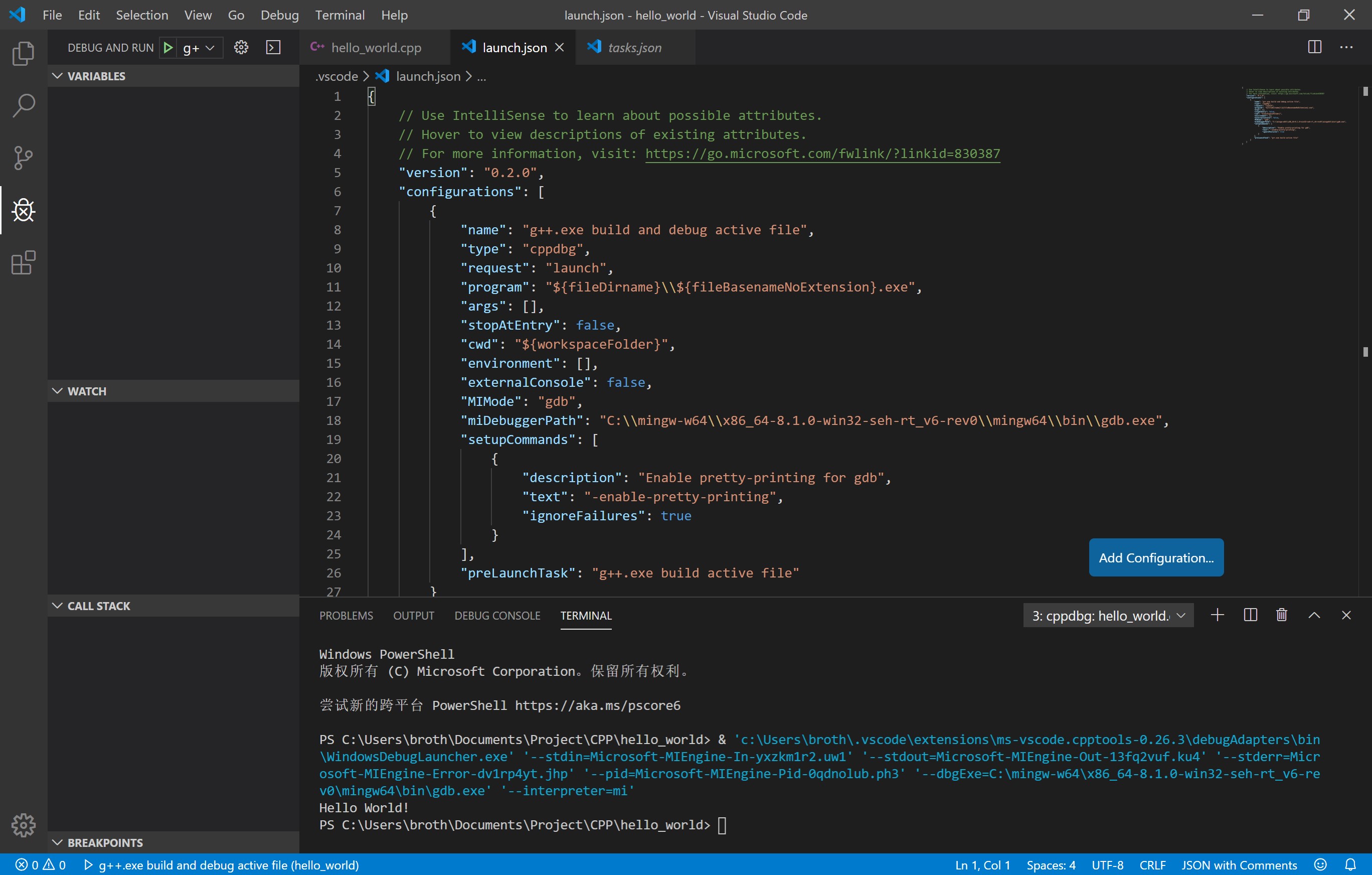The width and height of the screenshot is (1372, 875).
Task: Start debugging with green play button
Action: [x=168, y=48]
